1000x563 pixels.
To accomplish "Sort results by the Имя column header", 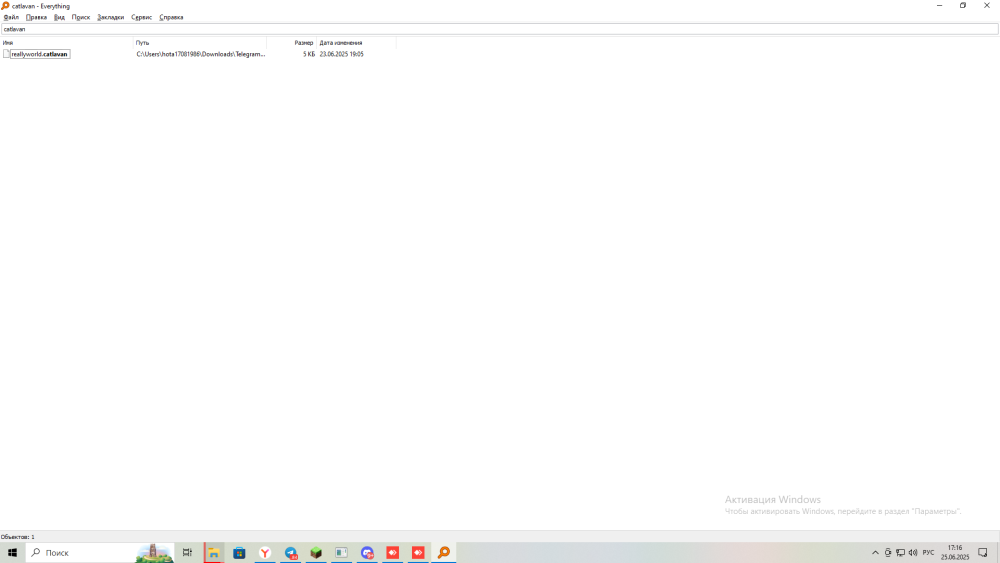I will [67, 43].
